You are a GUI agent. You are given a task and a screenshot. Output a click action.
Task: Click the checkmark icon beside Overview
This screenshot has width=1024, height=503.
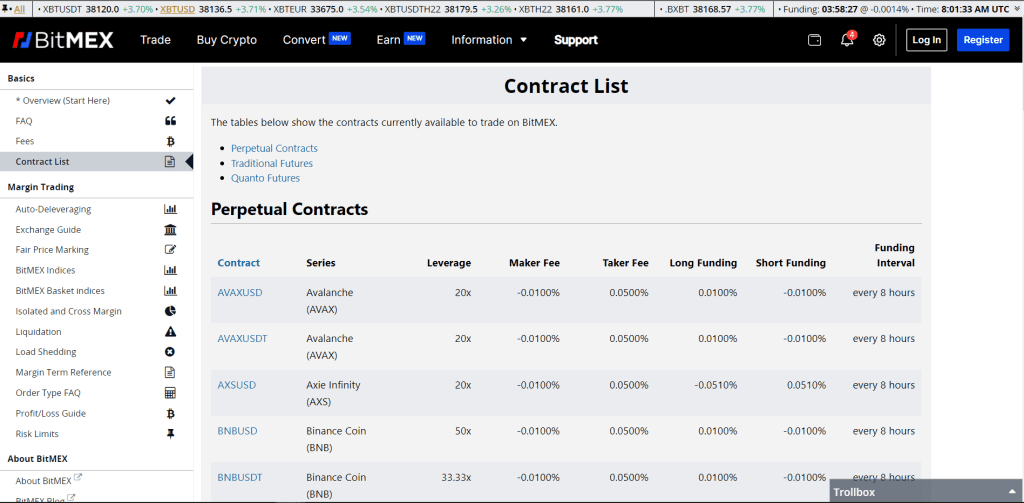coord(170,101)
